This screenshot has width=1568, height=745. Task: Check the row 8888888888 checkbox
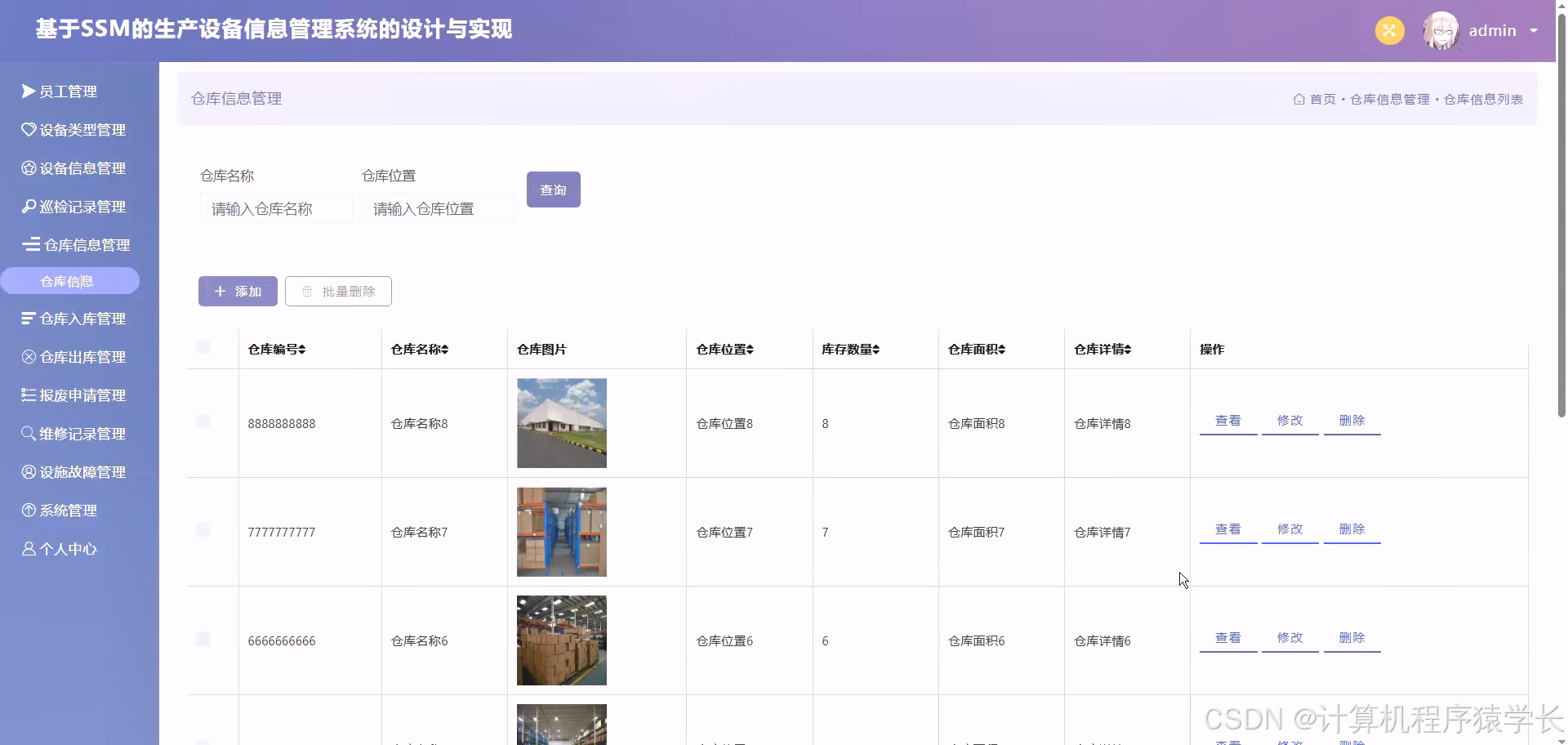pos(203,422)
